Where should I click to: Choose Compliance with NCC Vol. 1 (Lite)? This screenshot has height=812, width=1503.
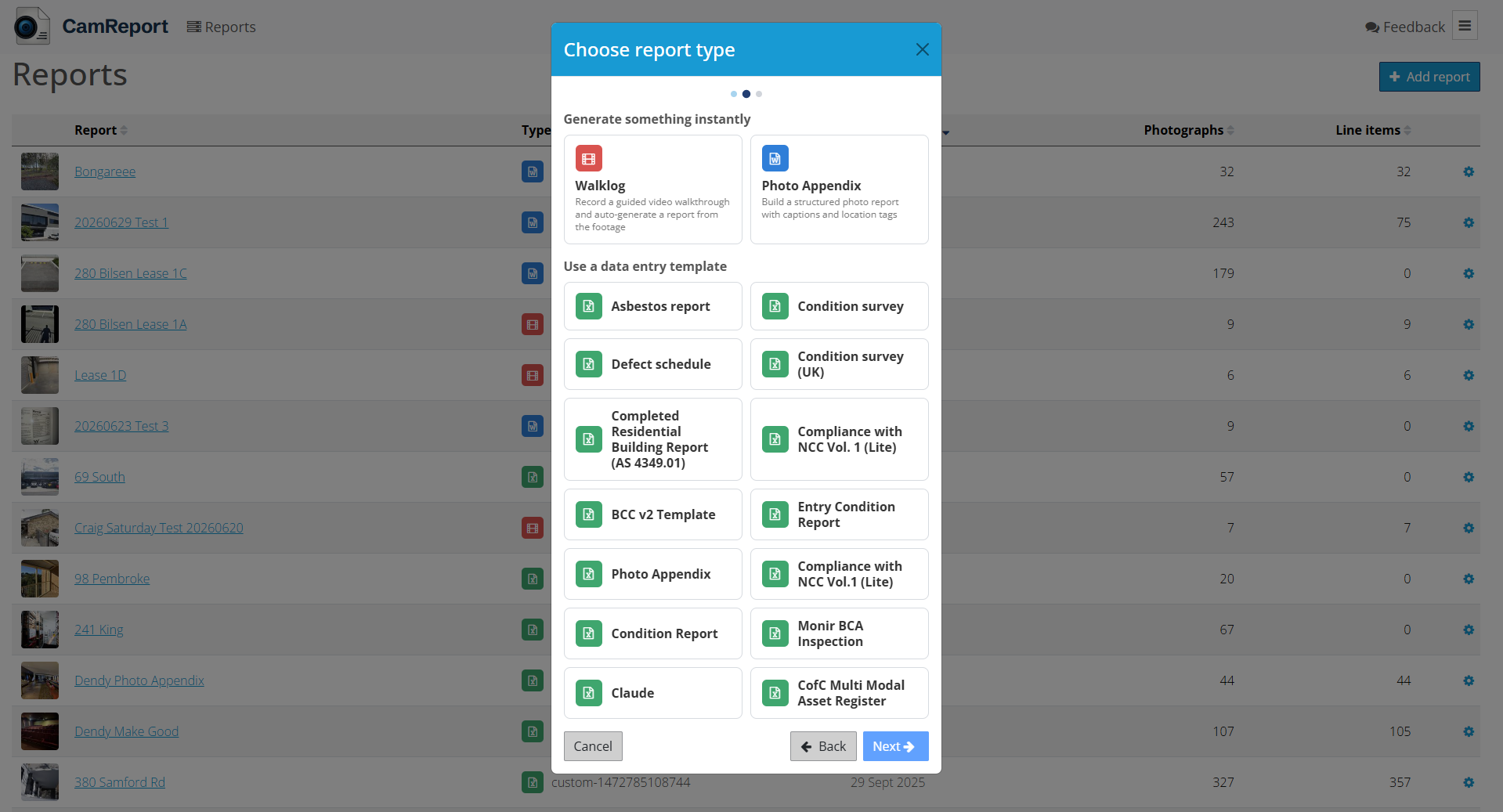pyautogui.click(x=839, y=439)
